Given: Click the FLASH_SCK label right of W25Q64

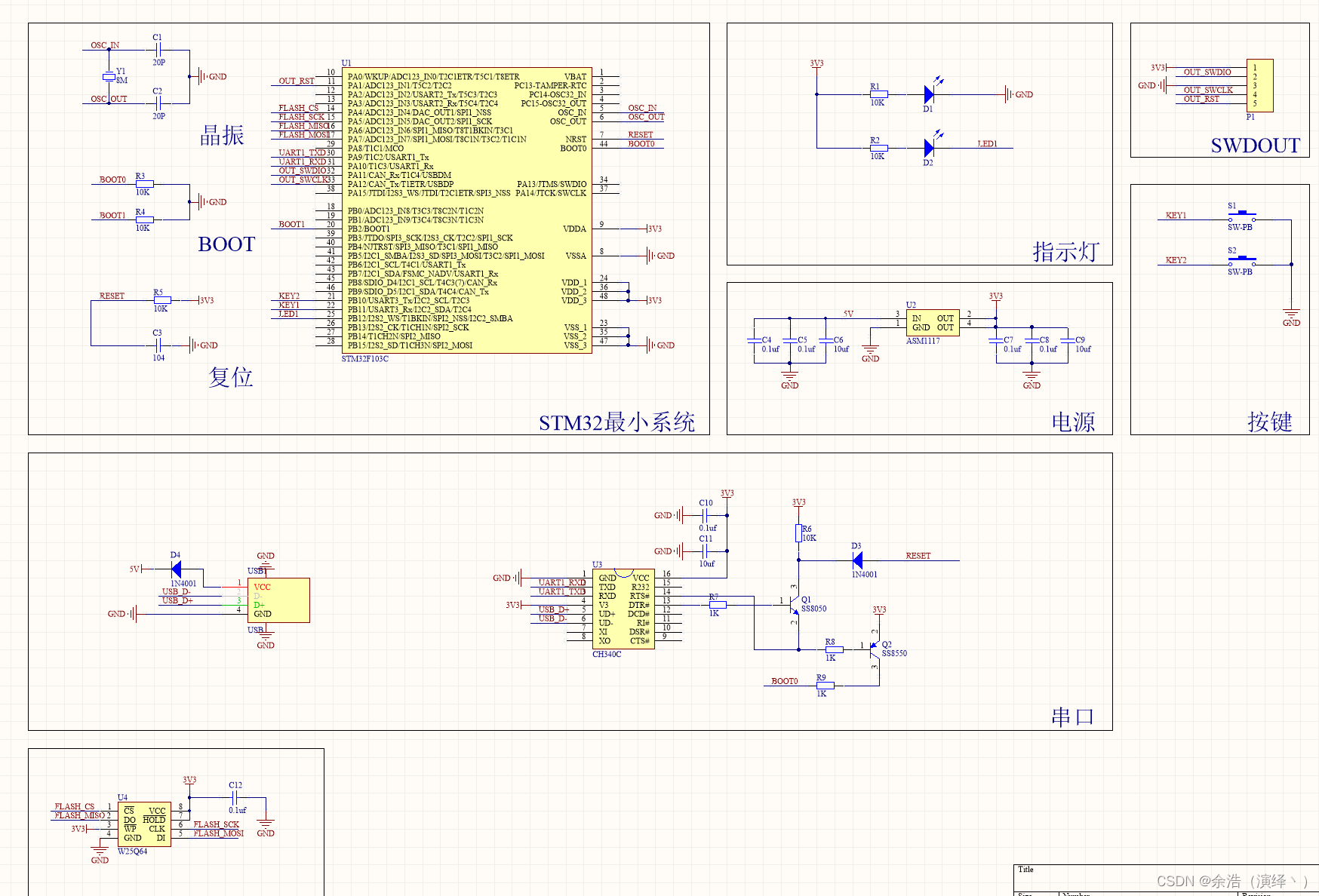Looking at the screenshot, I should tap(217, 824).
